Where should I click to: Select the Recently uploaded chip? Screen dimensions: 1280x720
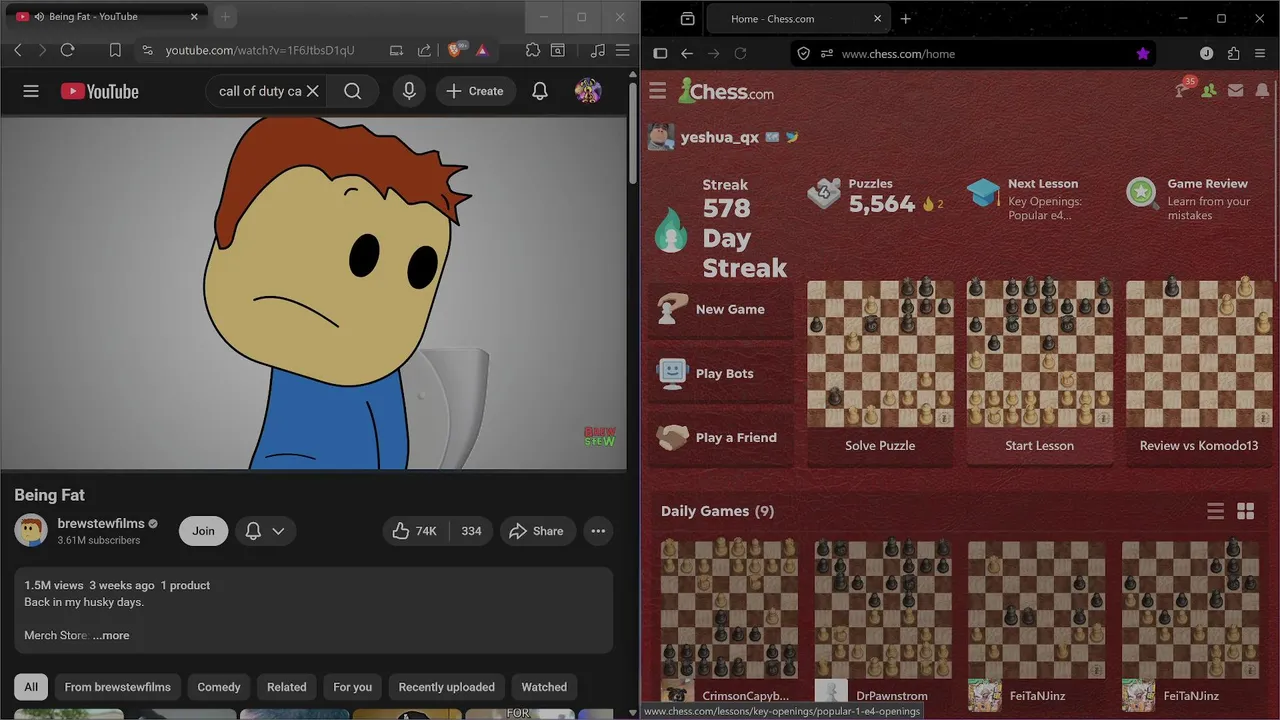click(x=447, y=687)
